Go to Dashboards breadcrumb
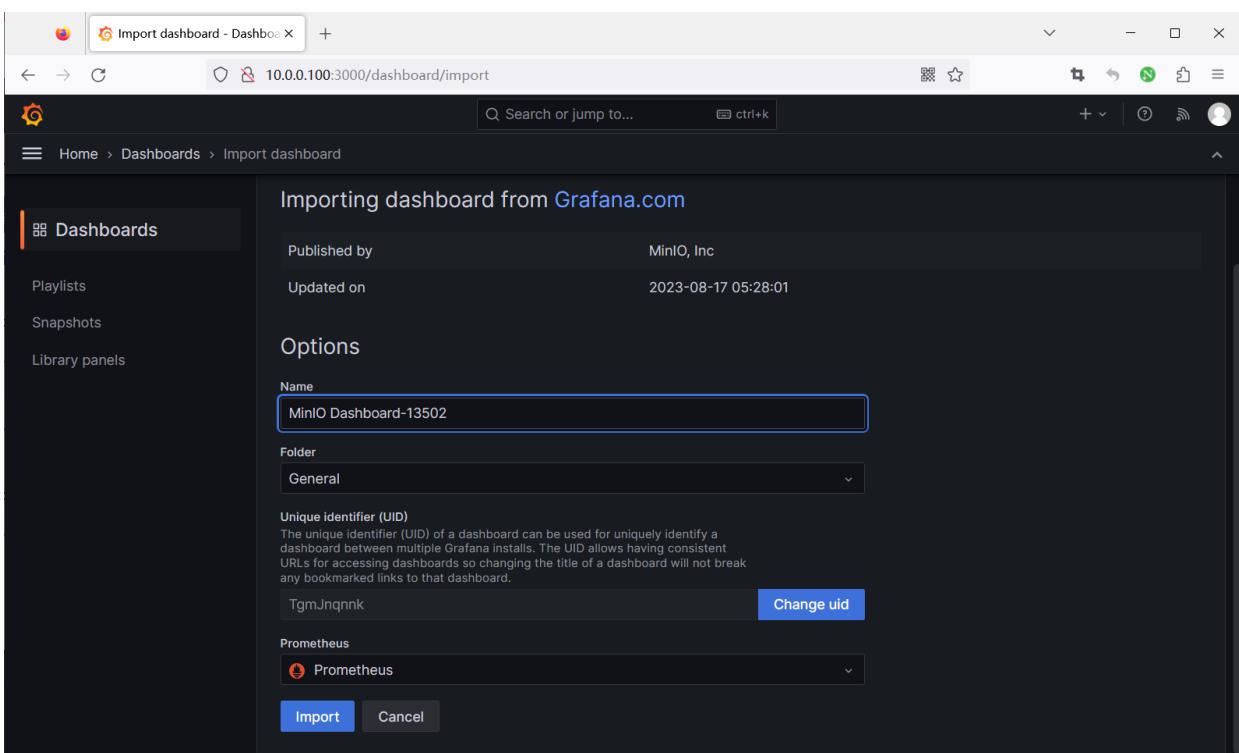This screenshot has width=1239, height=753. [161, 154]
